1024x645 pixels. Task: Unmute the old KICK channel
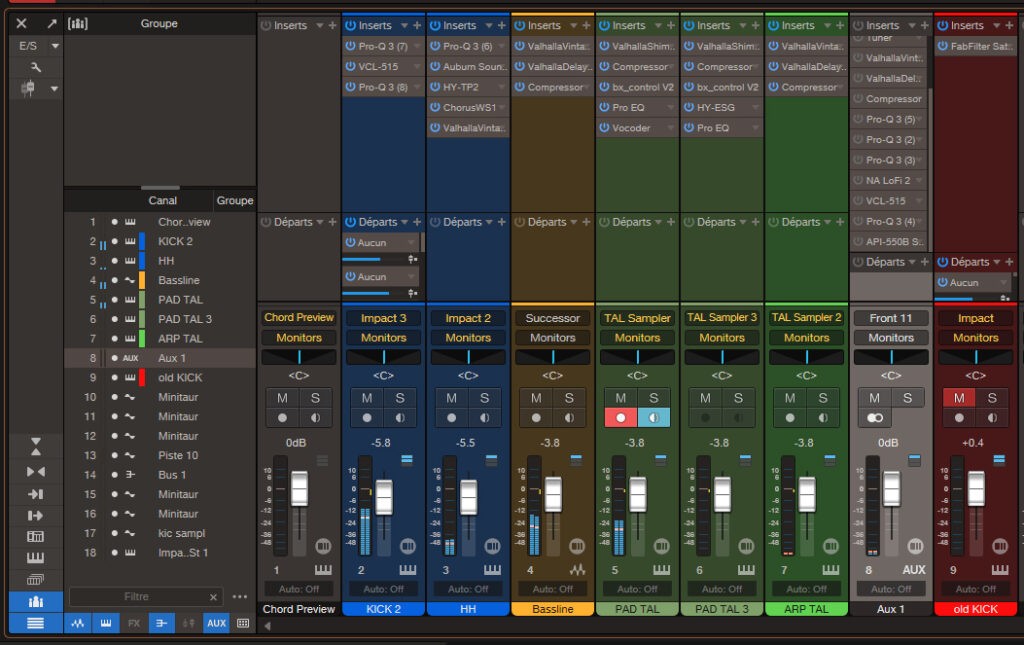pyautogui.click(x=958, y=397)
